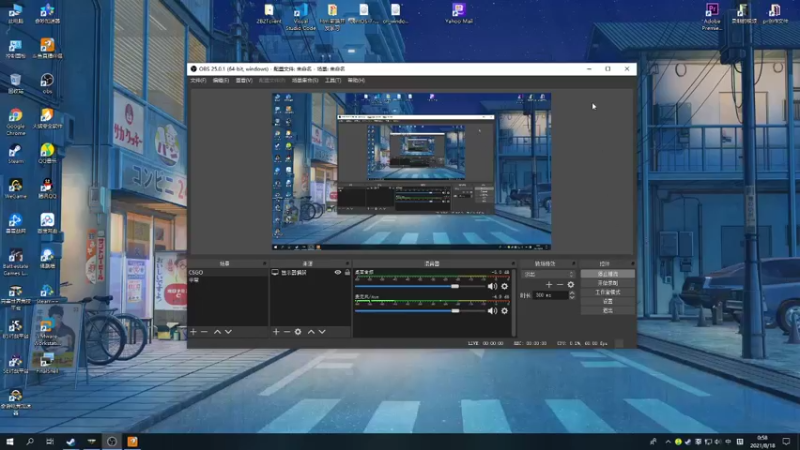Open the Recycle Bin desktop icon
Image resolution: width=800 pixels, height=450 pixels.
tap(15, 84)
